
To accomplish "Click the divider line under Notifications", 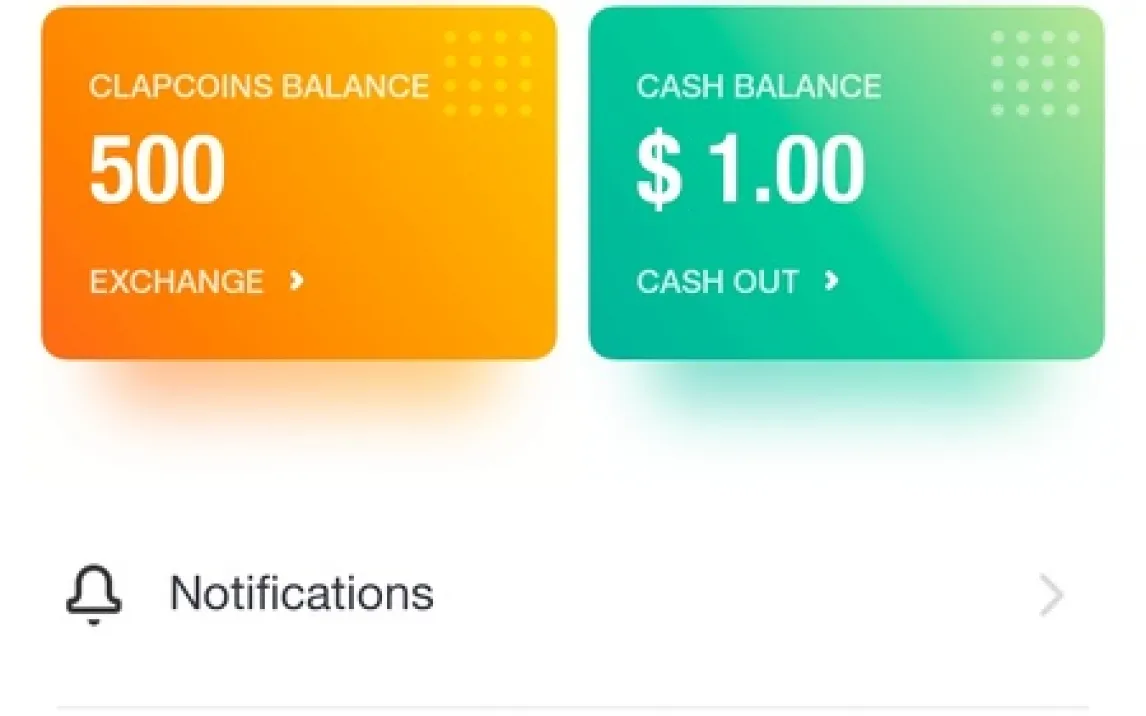I will click(x=572, y=707).
